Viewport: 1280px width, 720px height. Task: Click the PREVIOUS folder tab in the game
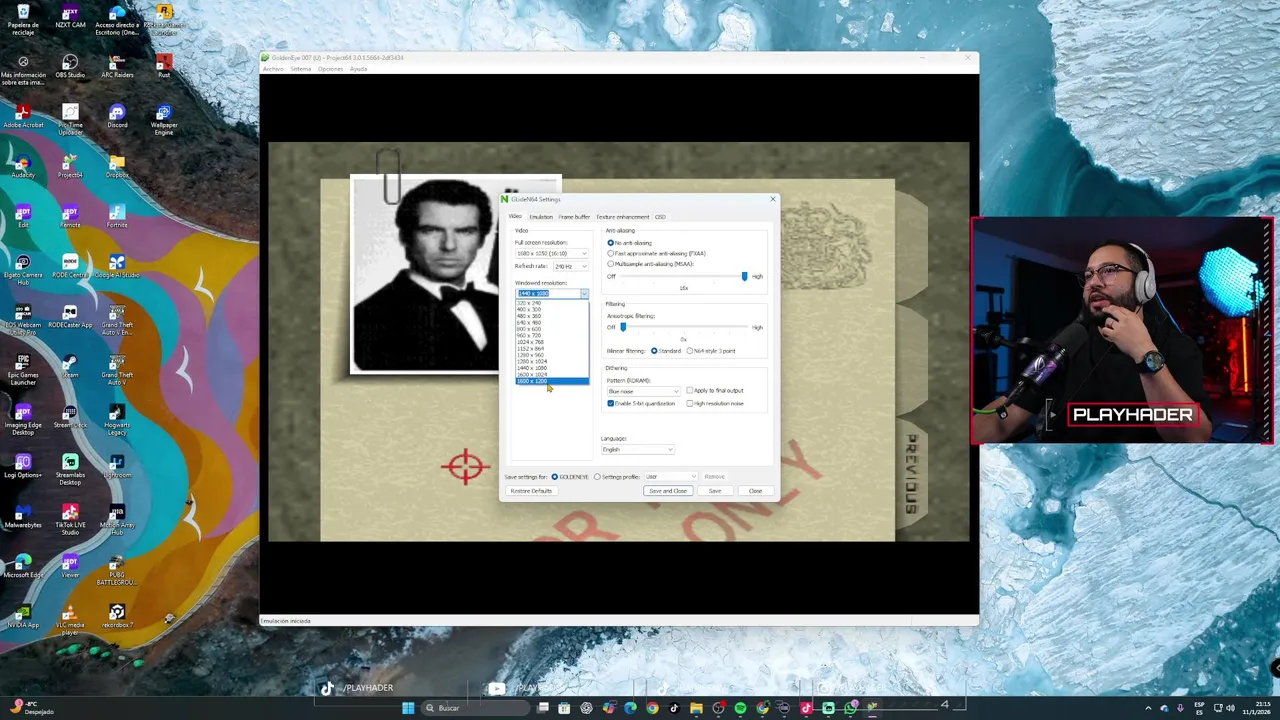click(911, 474)
